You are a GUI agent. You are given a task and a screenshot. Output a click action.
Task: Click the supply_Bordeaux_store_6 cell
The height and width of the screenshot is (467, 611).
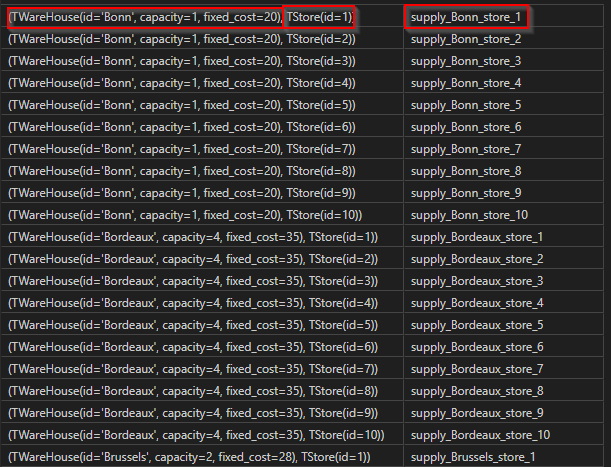pos(503,347)
